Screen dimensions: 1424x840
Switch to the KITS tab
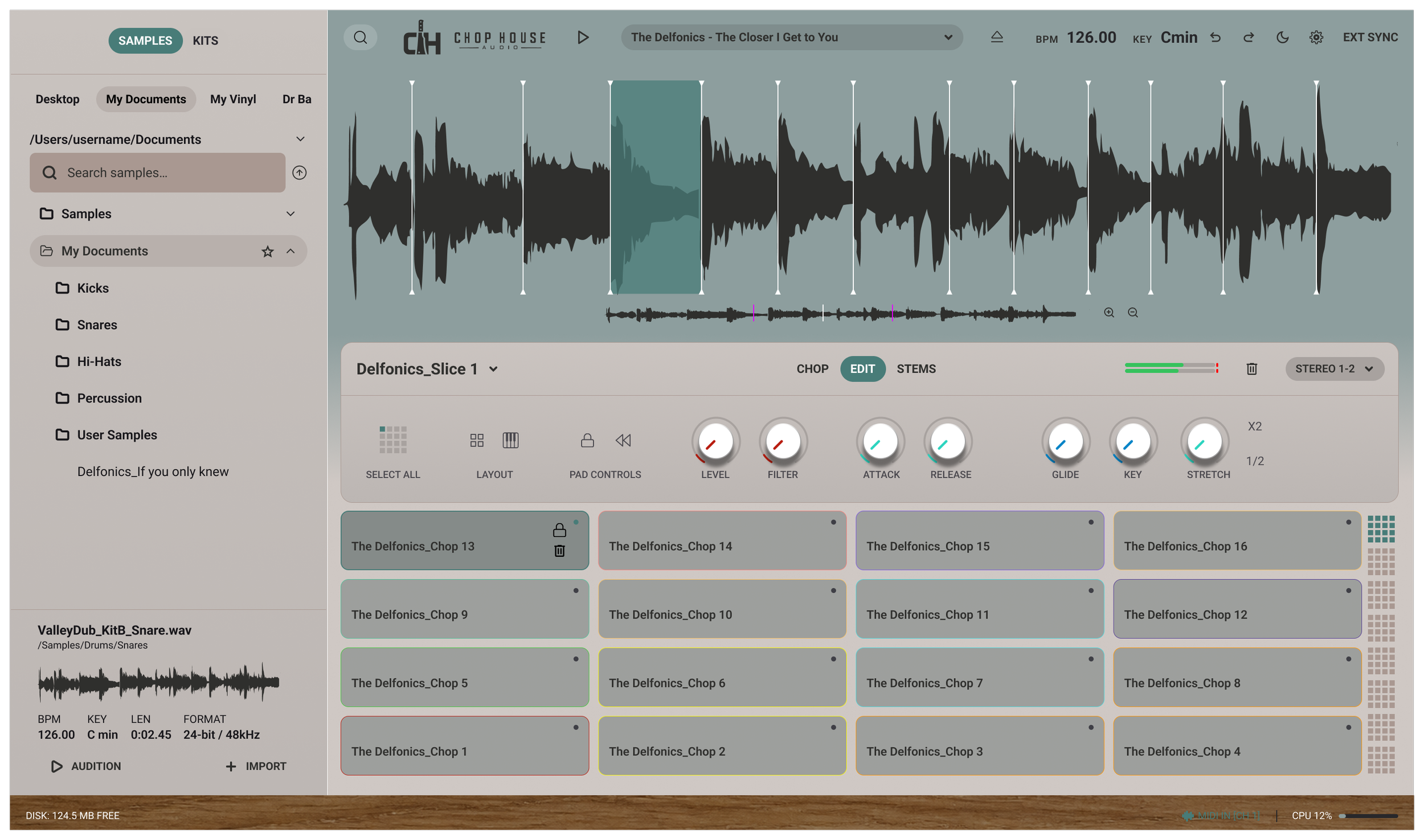pos(205,41)
